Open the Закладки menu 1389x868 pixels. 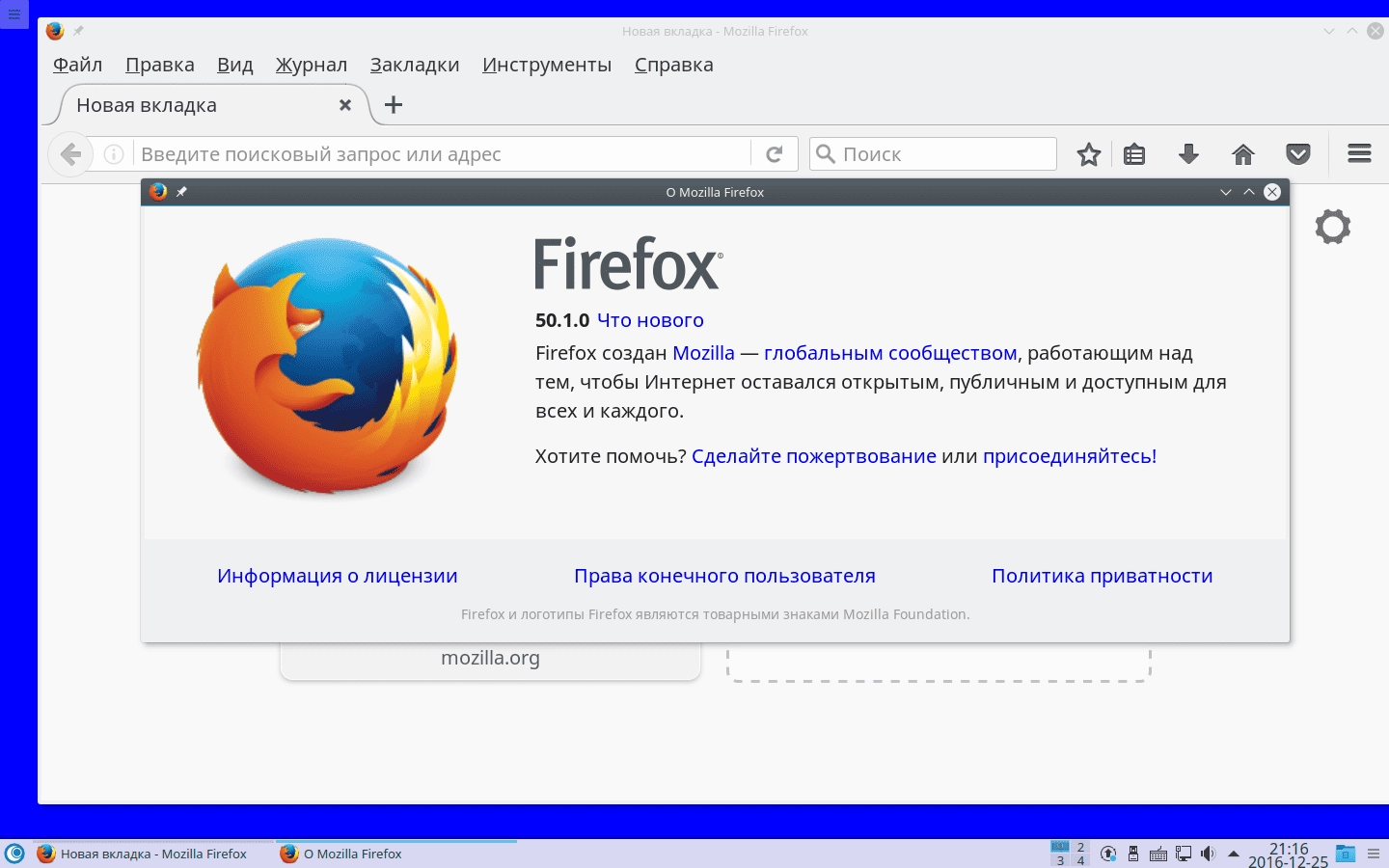coord(415,65)
